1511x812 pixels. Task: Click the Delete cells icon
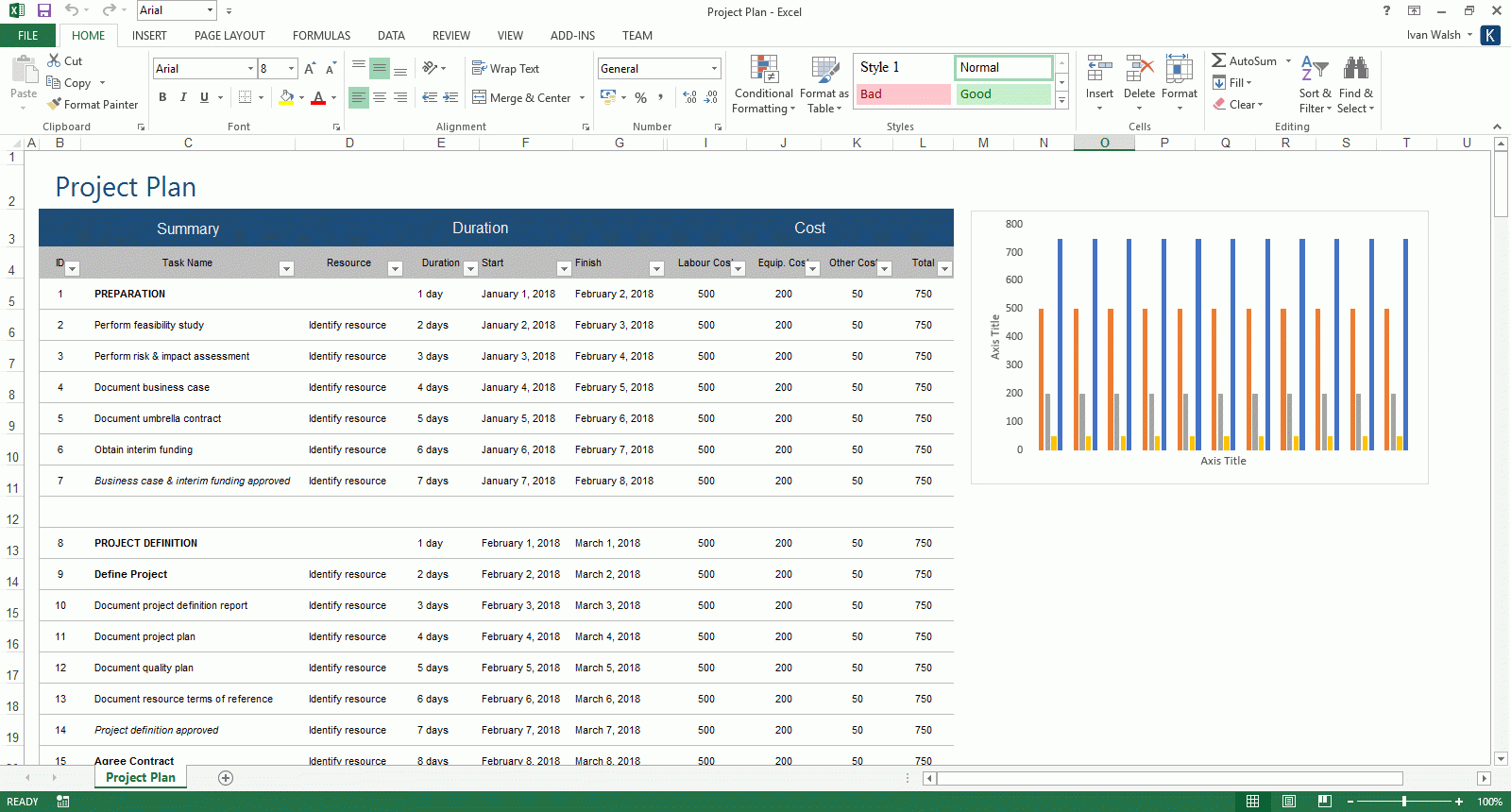pyautogui.click(x=1139, y=69)
